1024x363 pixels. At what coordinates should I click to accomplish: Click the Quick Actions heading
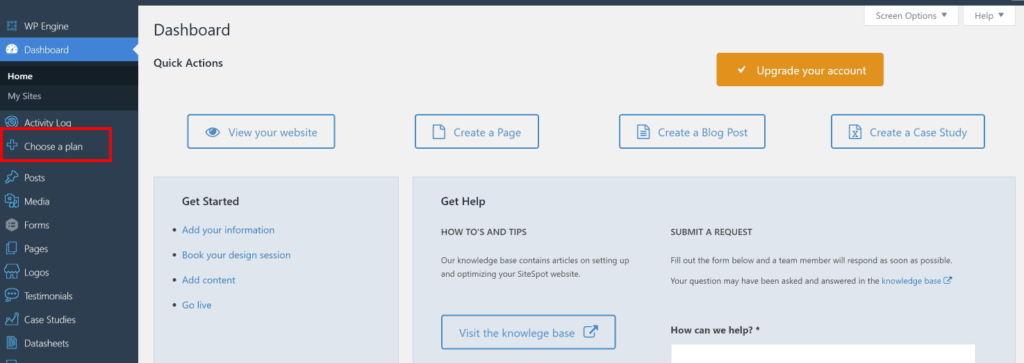coord(188,63)
